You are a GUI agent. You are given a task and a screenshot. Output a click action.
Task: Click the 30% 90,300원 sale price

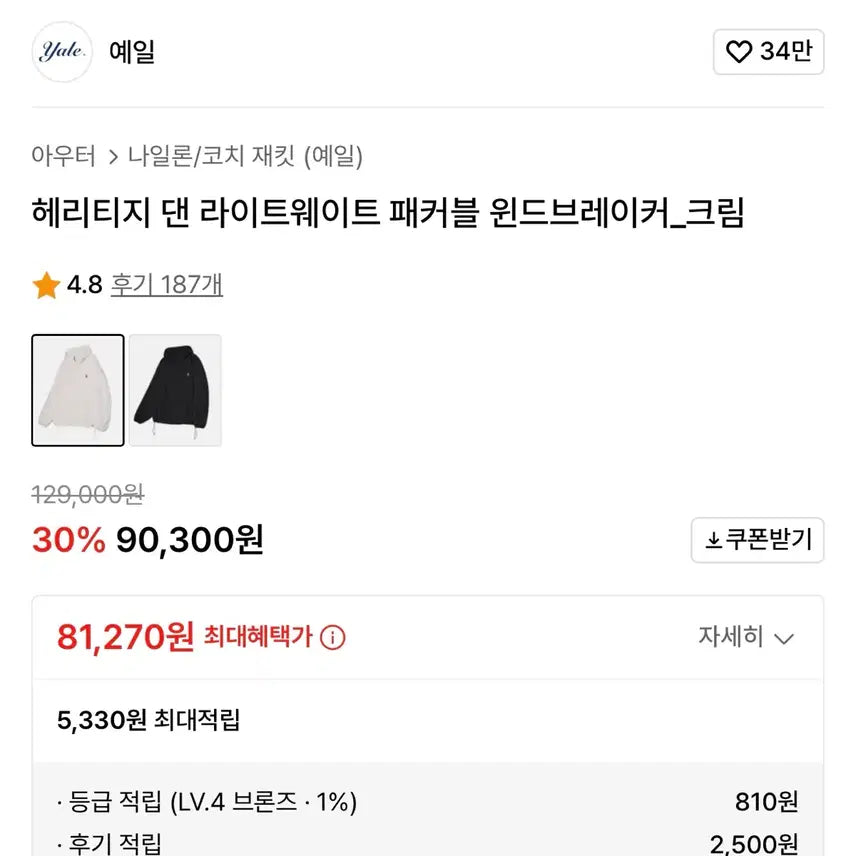[x=148, y=540]
